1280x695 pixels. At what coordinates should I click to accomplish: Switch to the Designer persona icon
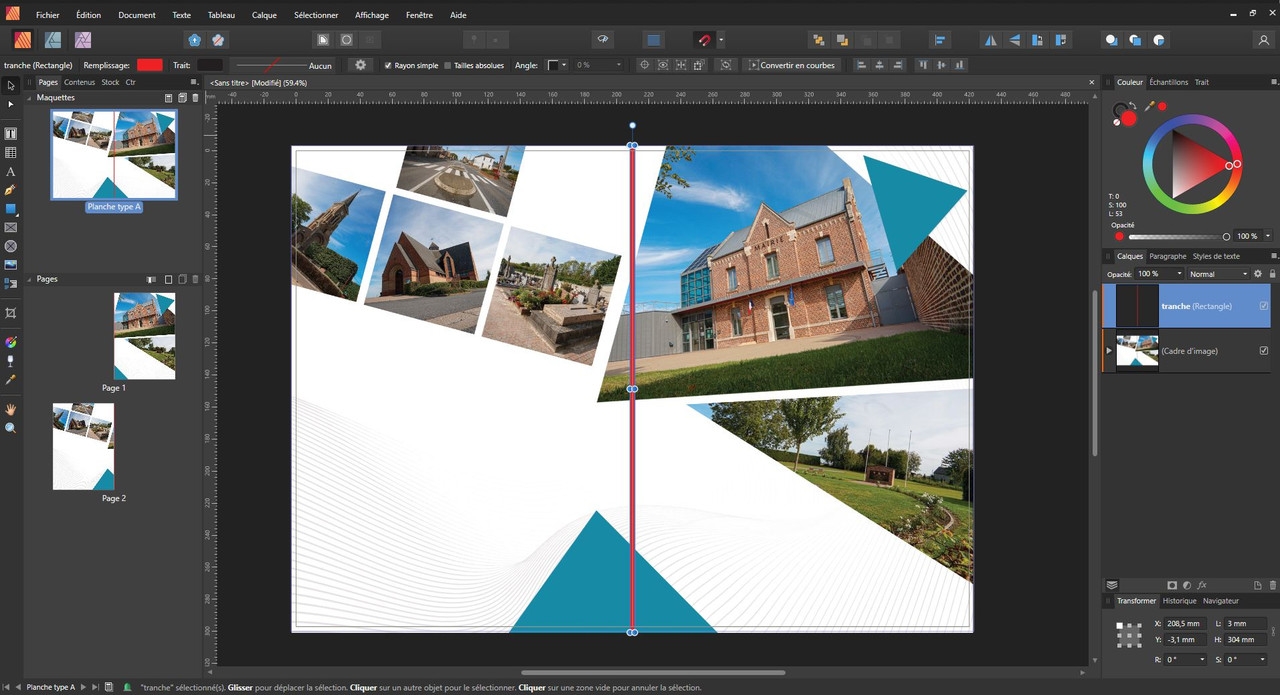(53, 40)
